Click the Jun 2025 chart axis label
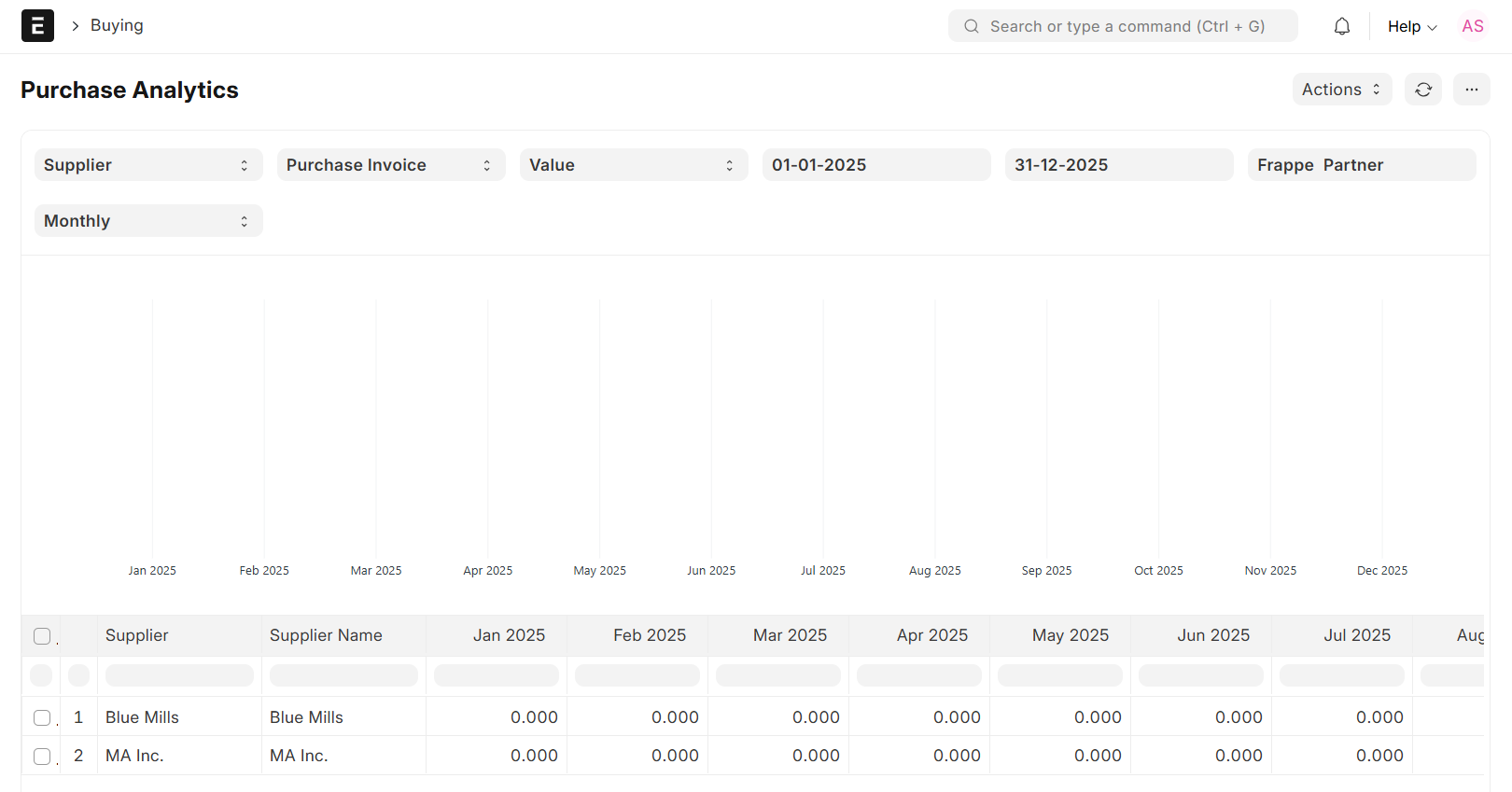The height and width of the screenshot is (792, 1512). [x=711, y=571]
